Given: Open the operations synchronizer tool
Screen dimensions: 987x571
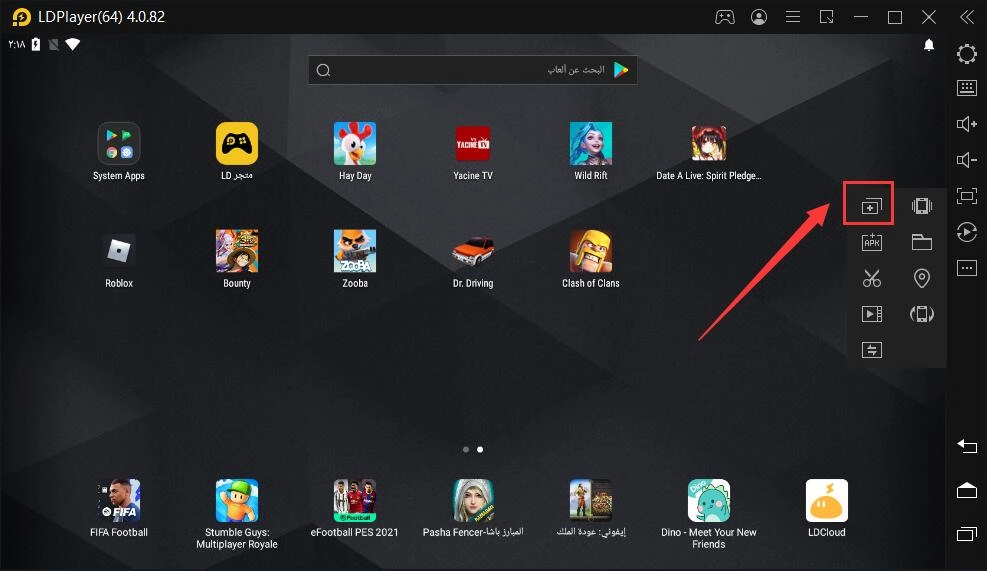Looking at the screenshot, I should coord(872,350).
